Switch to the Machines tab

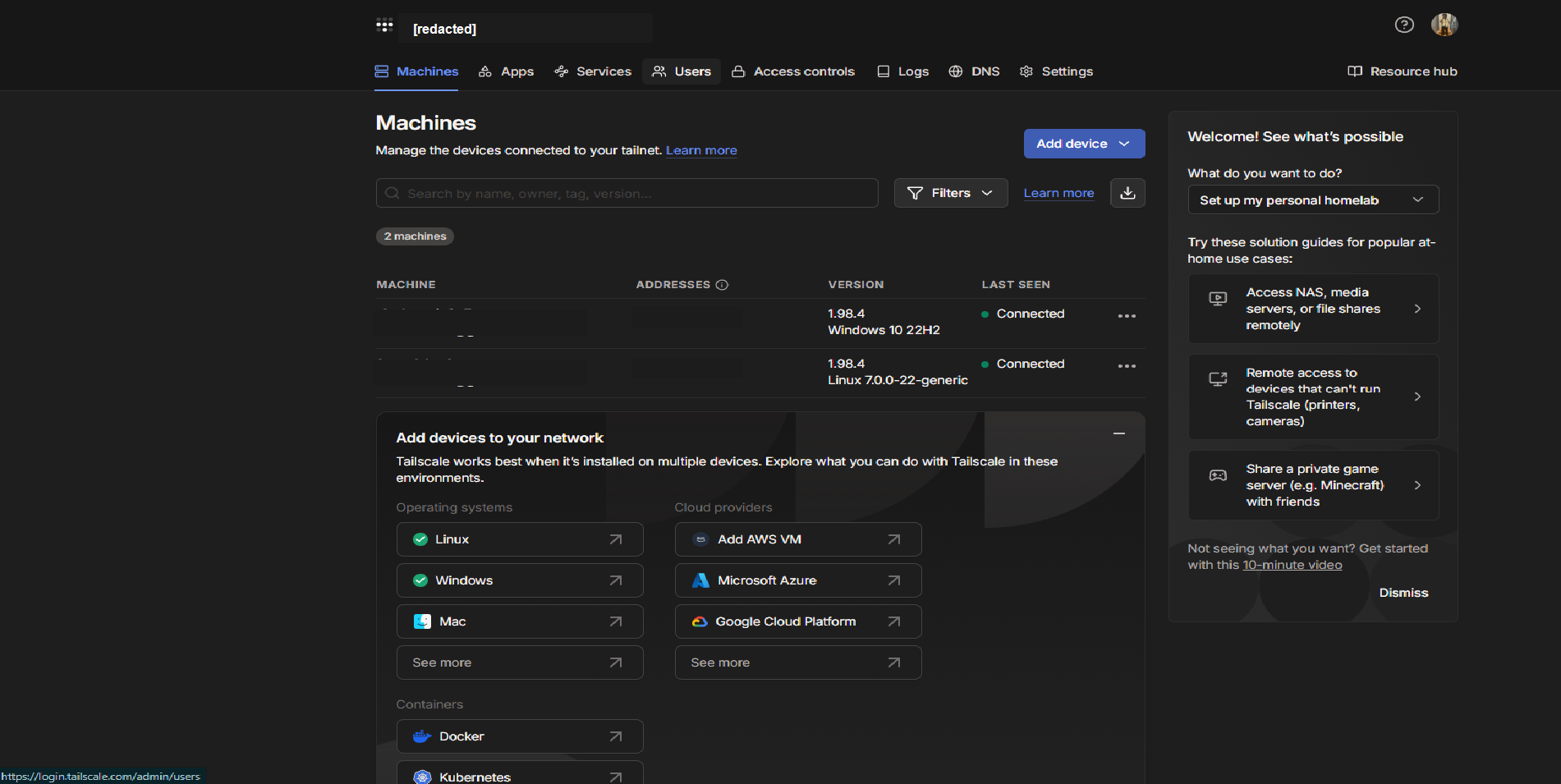click(416, 71)
